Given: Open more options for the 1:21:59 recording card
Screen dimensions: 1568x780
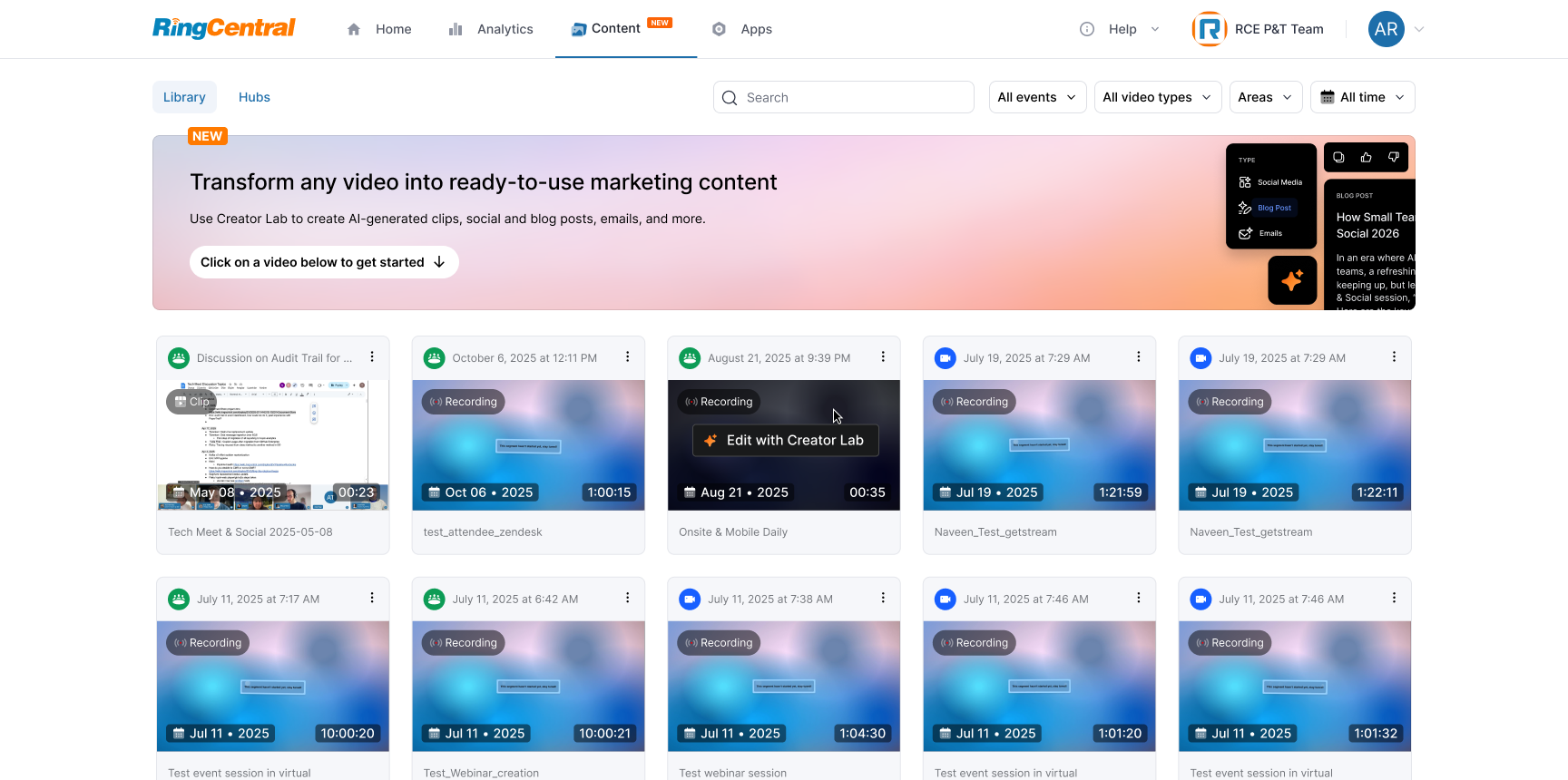Looking at the screenshot, I should click(1139, 357).
